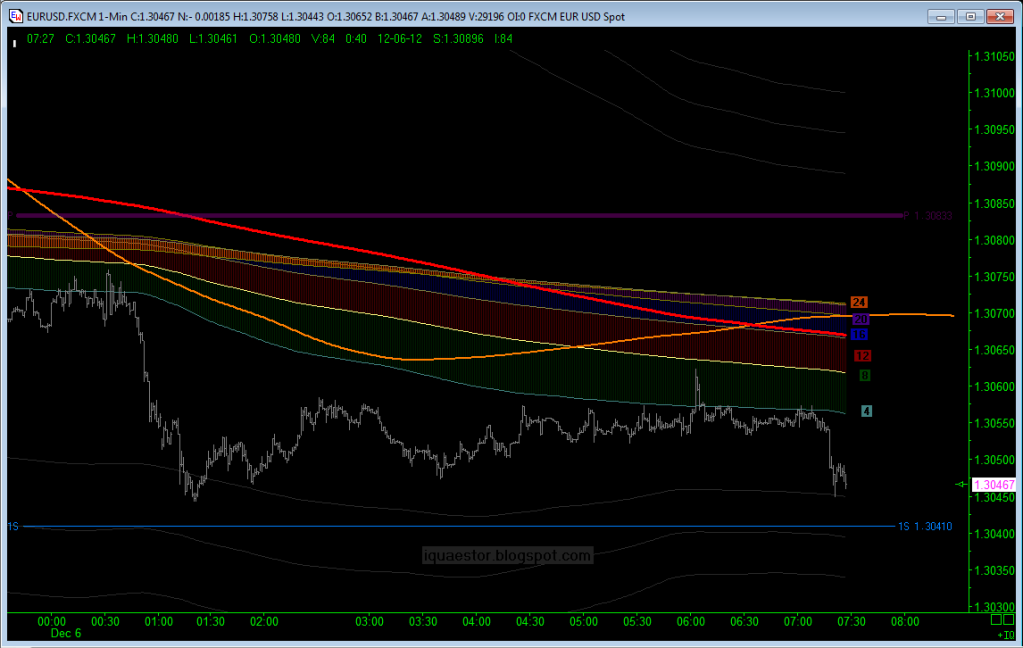
Task: Click the teal band label 4
Action: [x=866, y=411]
